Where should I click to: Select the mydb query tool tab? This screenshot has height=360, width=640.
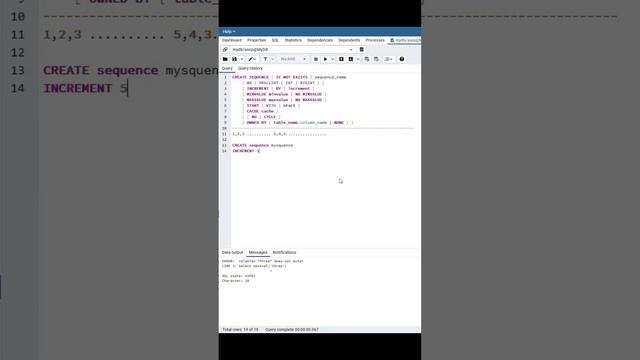[x=405, y=40]
